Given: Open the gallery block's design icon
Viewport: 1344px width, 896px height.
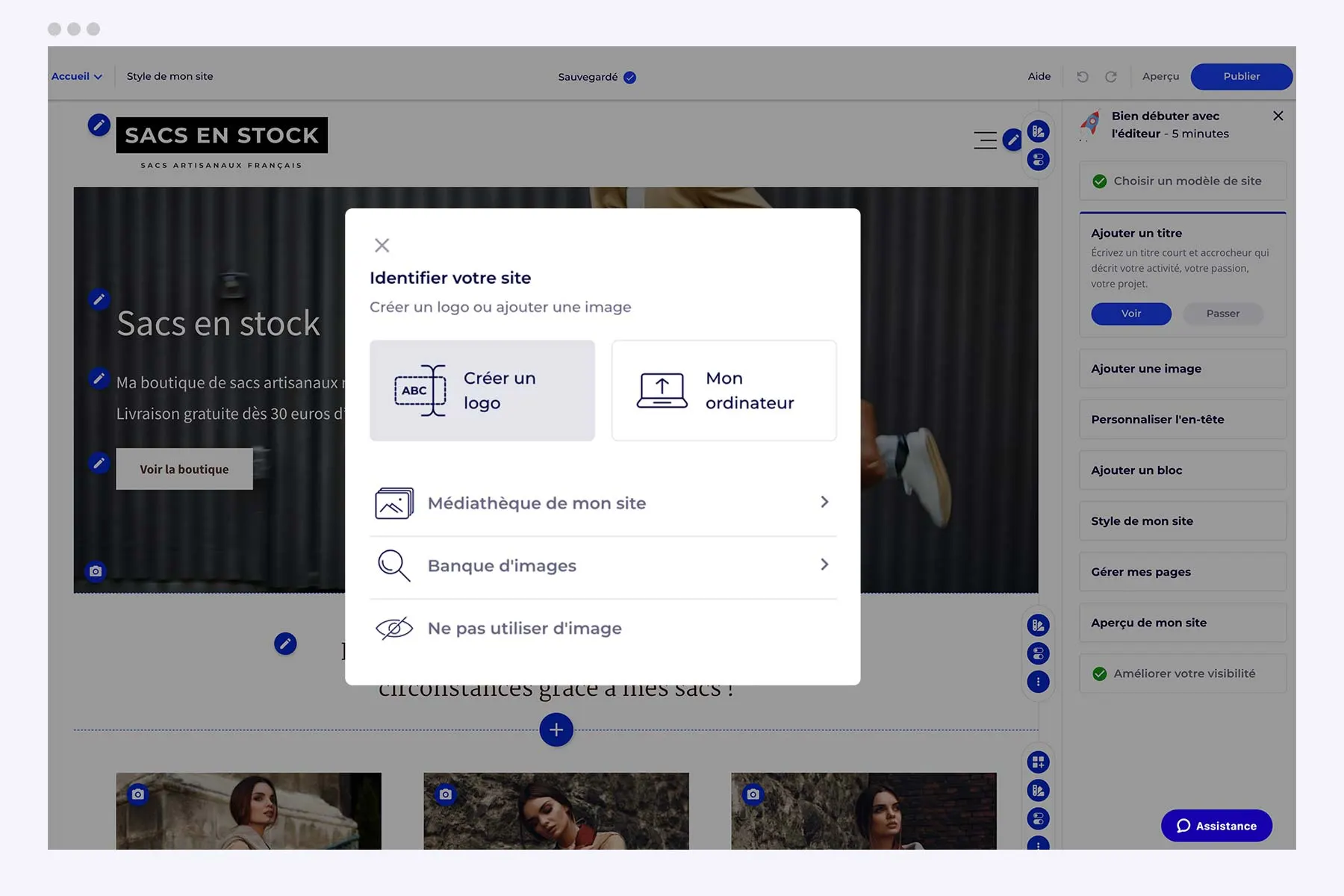Looking at the screenshot, I should click(x=1038, y=791).
